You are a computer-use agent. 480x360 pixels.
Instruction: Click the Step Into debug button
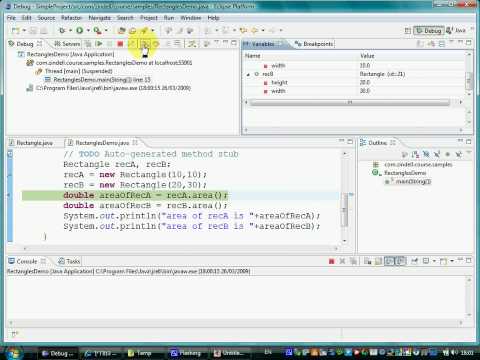[144, 44]
